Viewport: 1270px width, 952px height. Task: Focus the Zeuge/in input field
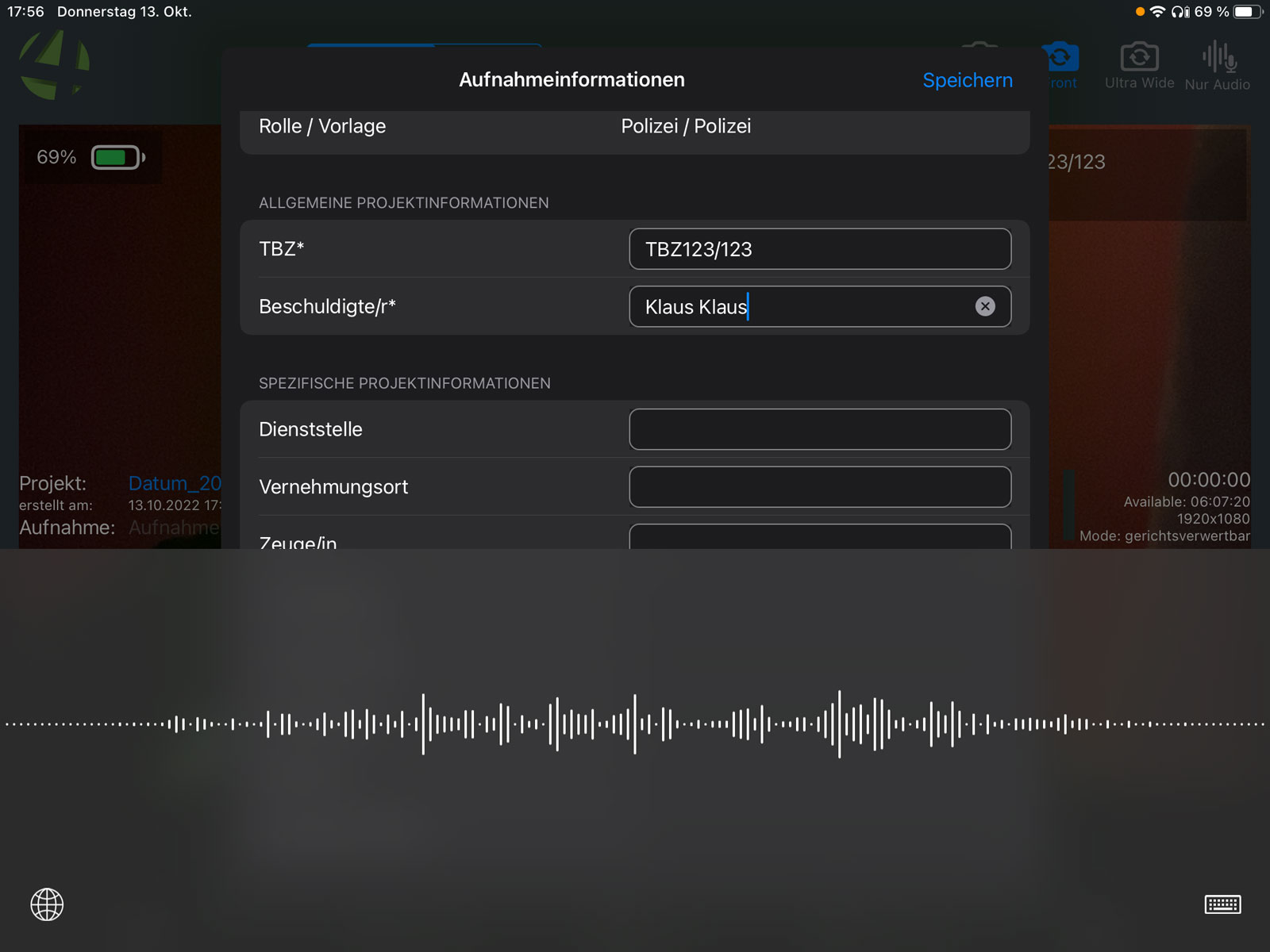[819, 537]
